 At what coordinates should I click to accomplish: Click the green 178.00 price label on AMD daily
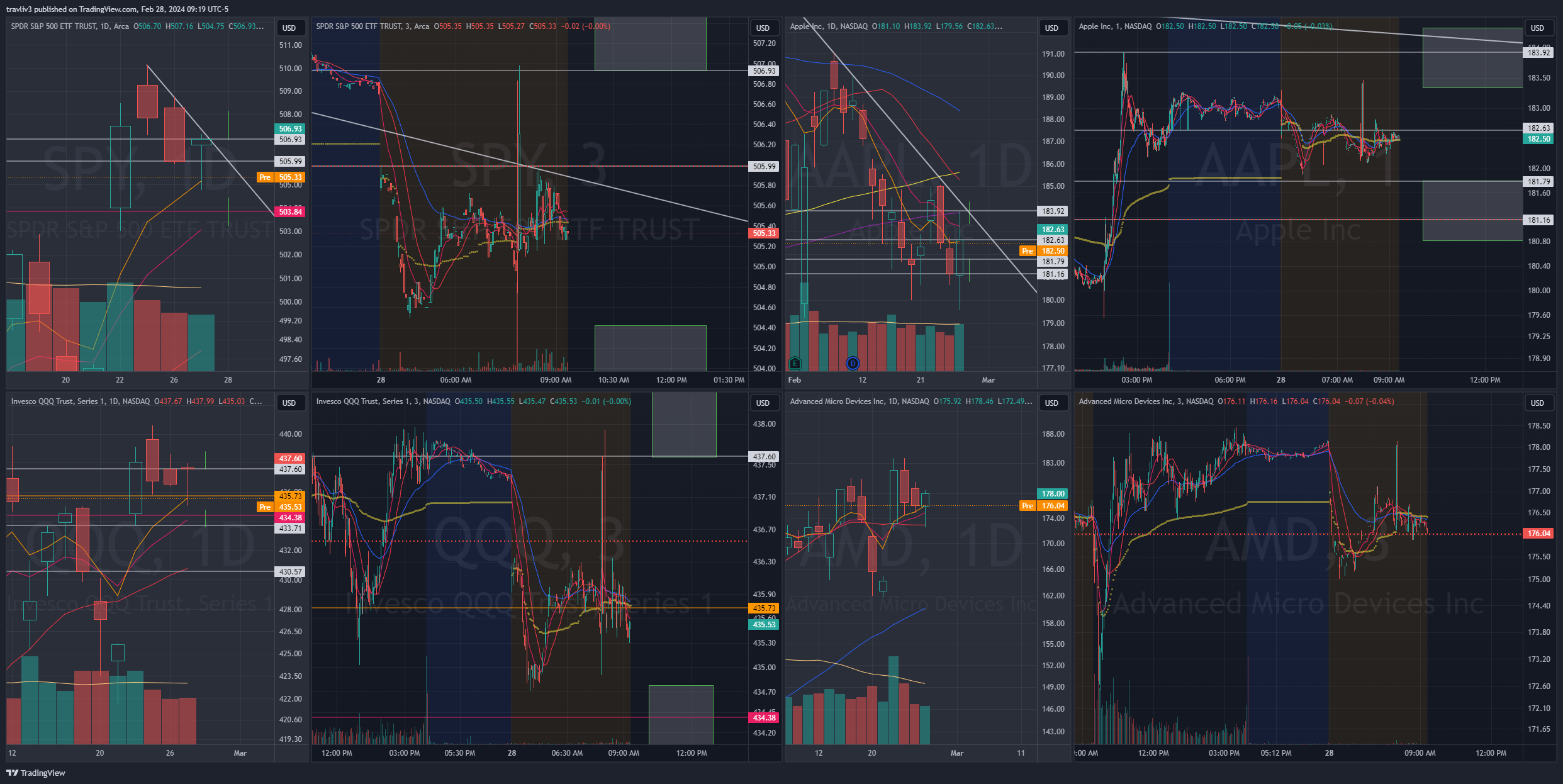click(x=1053, y=494)
